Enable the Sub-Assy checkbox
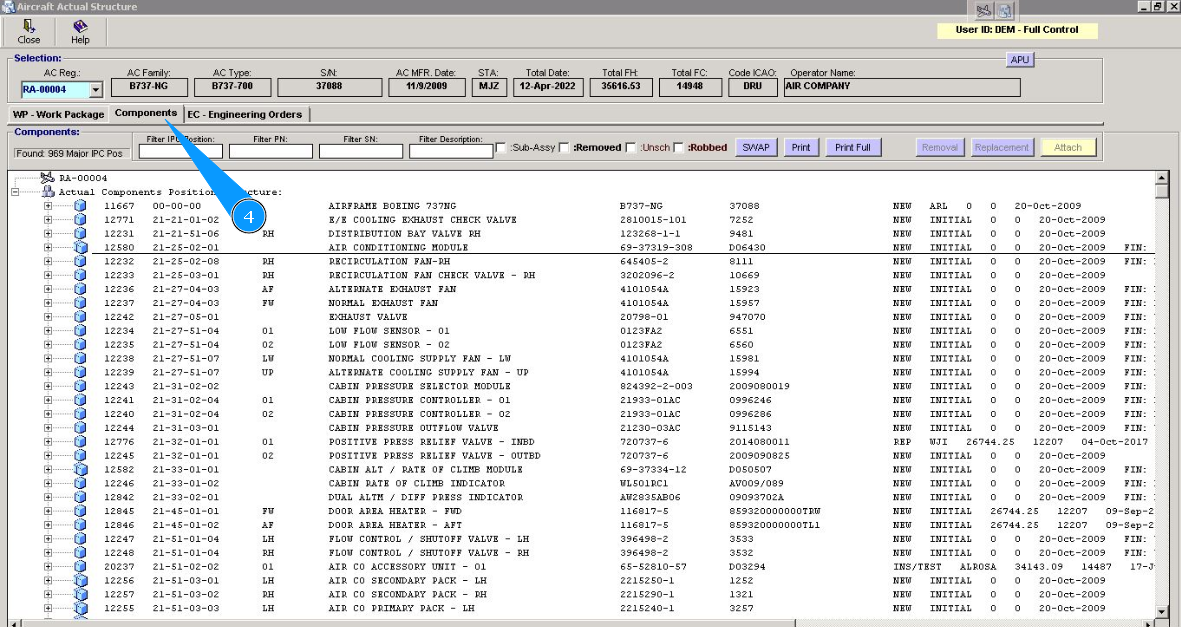Viewport: 1181px width, 633px height. point(501,148)
